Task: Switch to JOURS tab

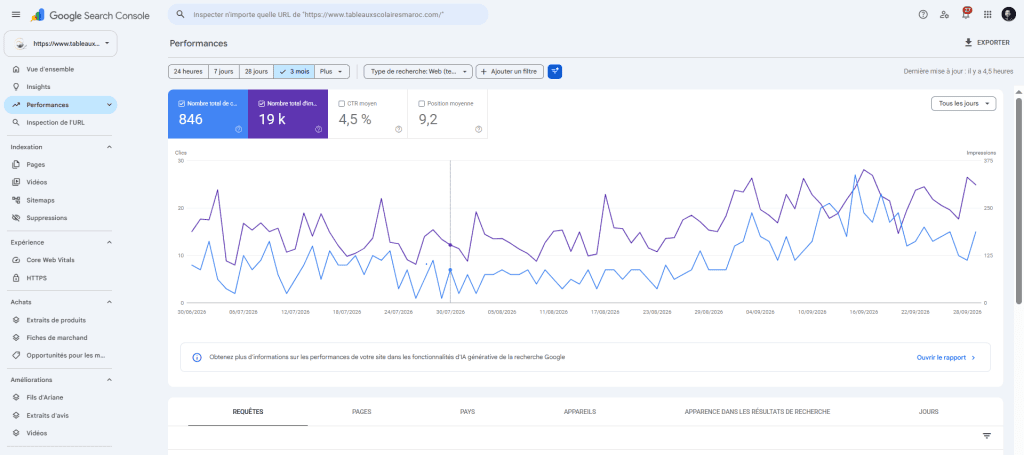Action: 928,412
